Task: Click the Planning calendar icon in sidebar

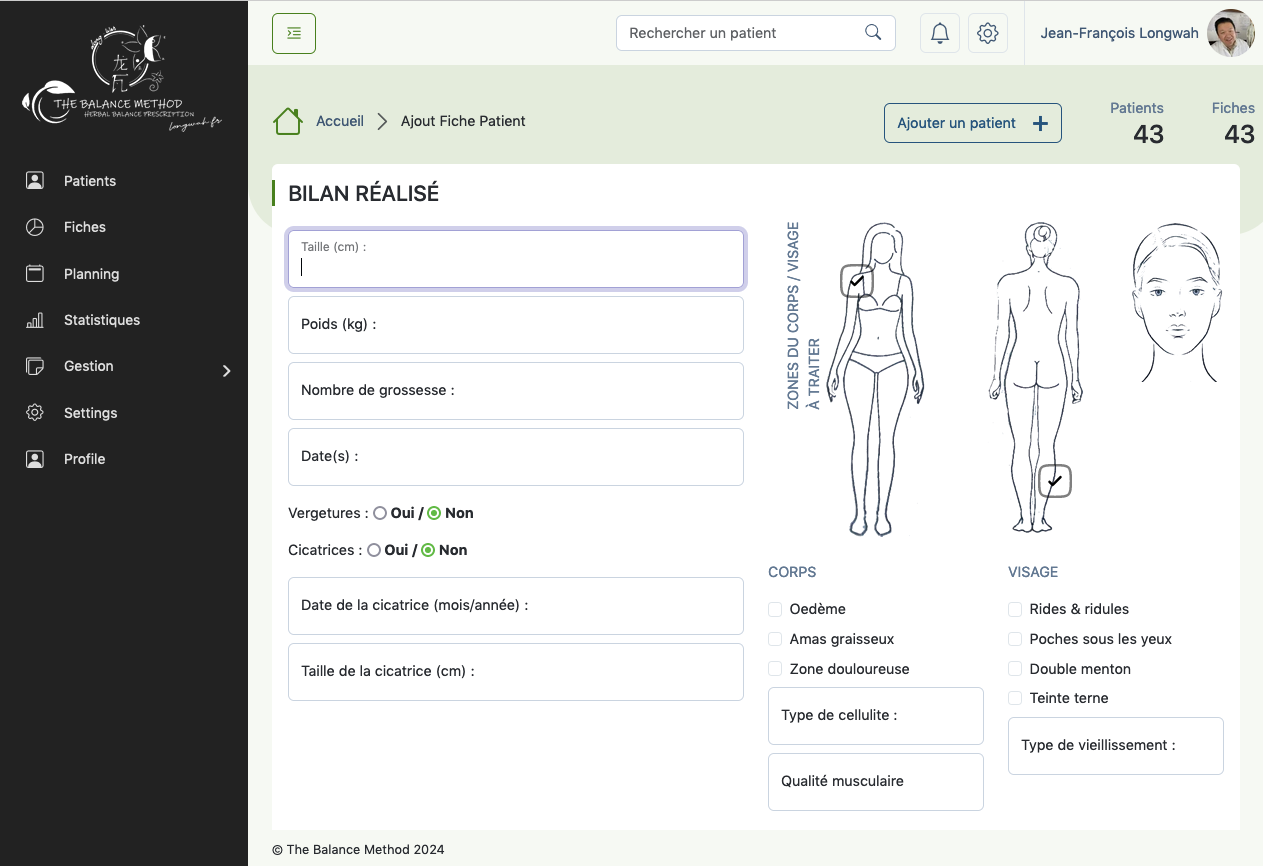Action: click(35, 274)
